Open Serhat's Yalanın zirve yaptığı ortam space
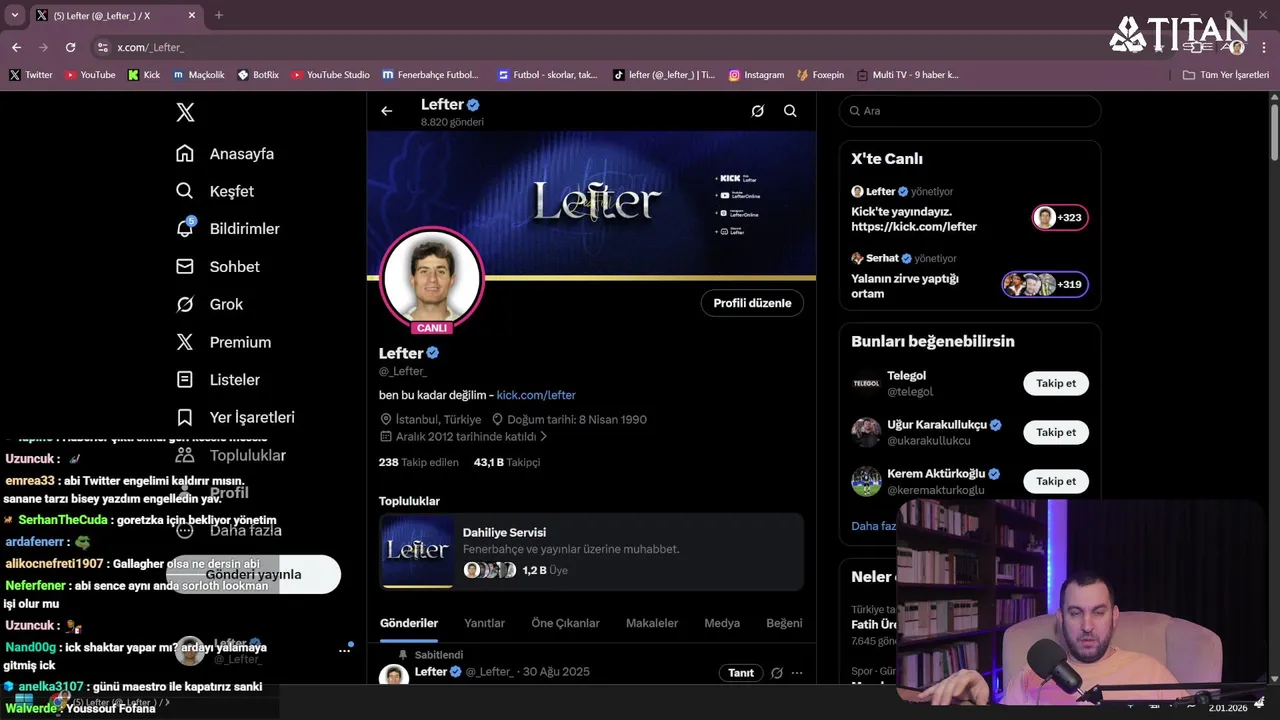The image size is (1280, 720). point(905,286)
